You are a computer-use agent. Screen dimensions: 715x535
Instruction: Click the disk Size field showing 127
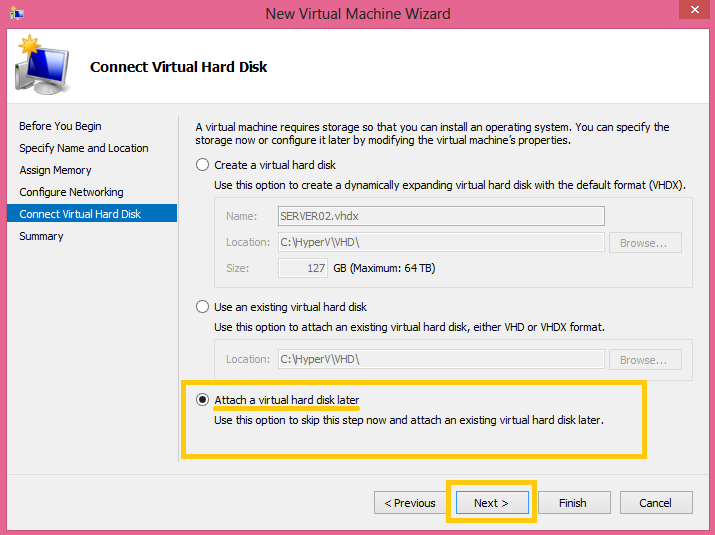tap(303, 268)
